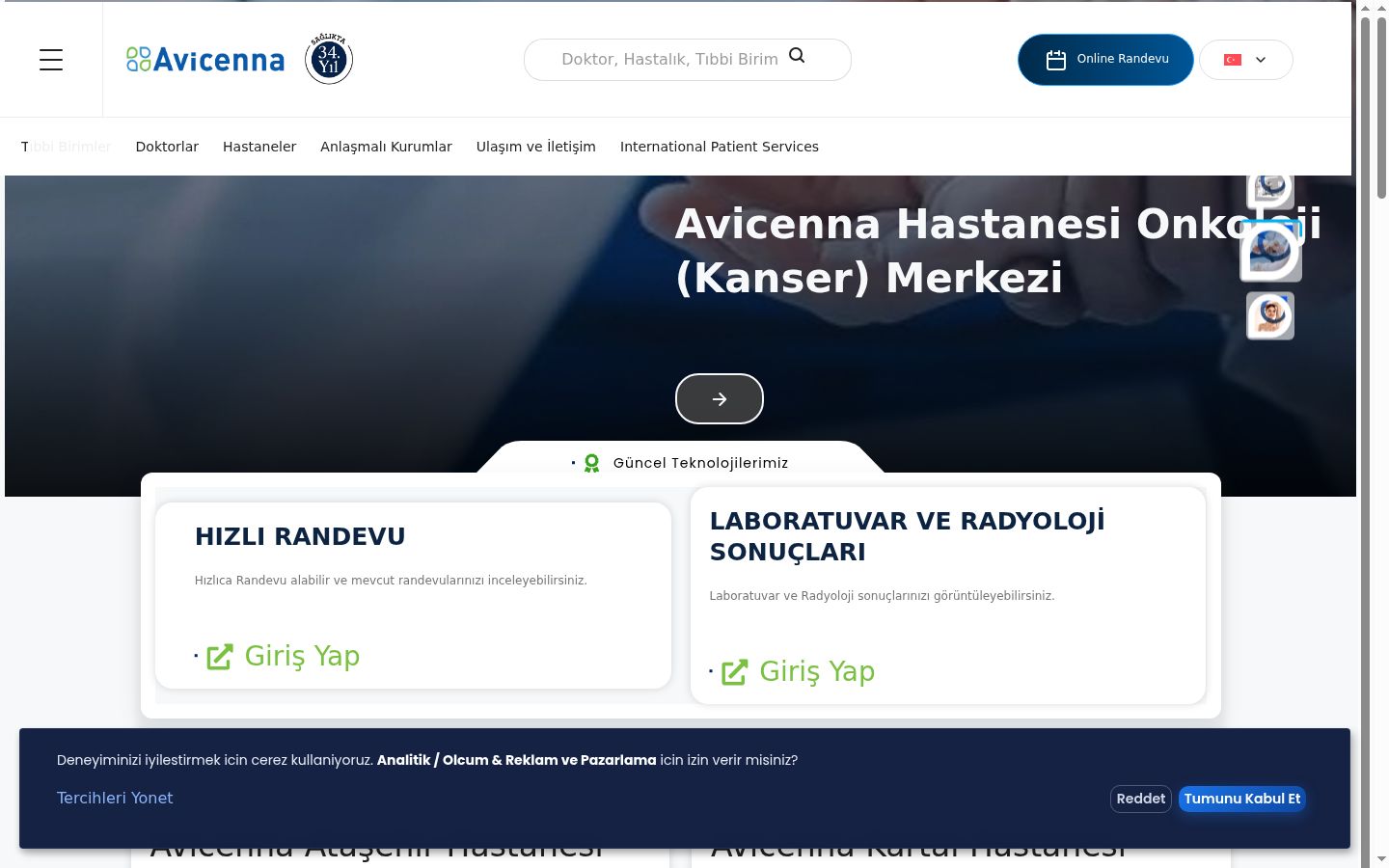Screen dimensions: 1389x868
Task: Open Ulaşım ve İletişim menu item
Action: [536, 147]
